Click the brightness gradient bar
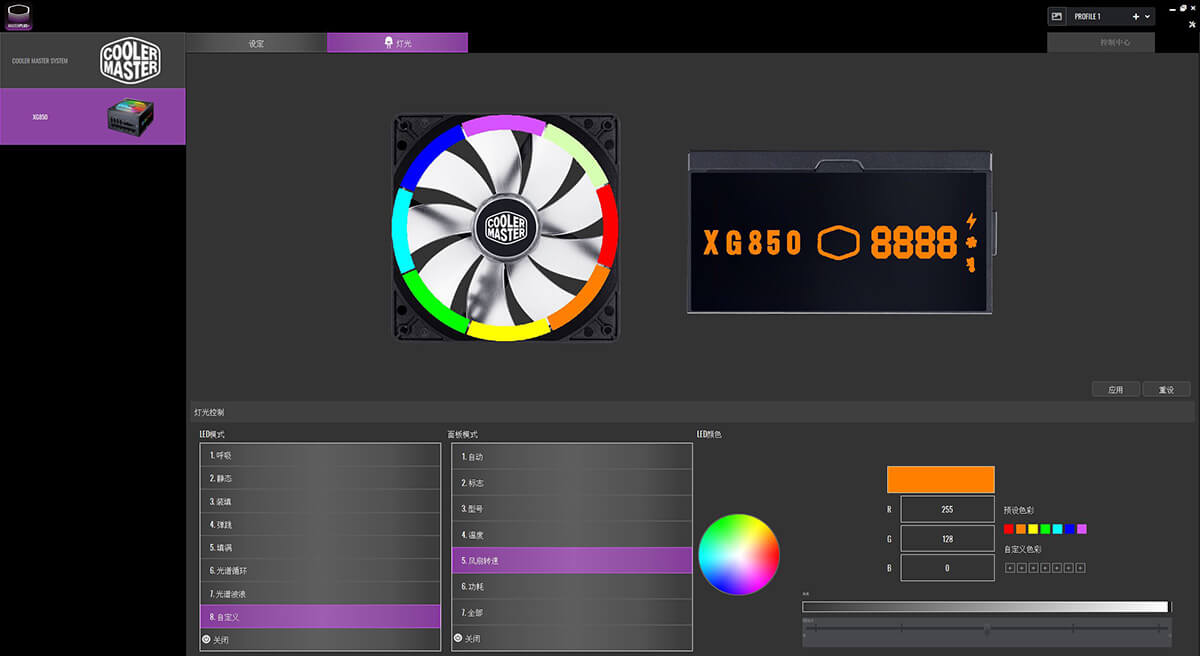 click(985, 607)
